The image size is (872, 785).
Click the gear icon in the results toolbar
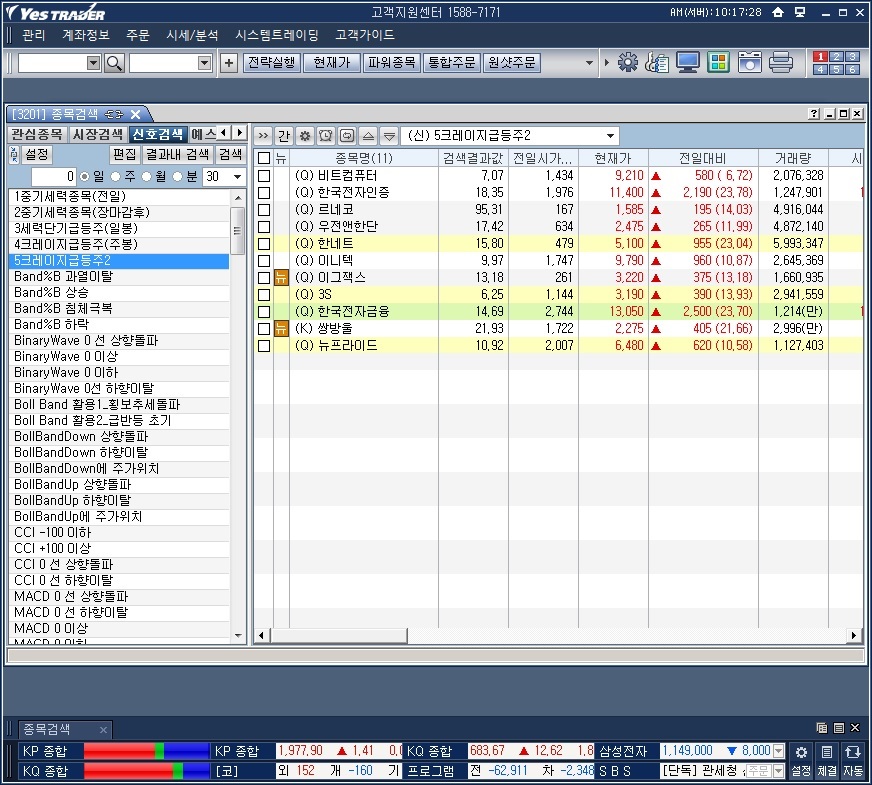(305, 136)
